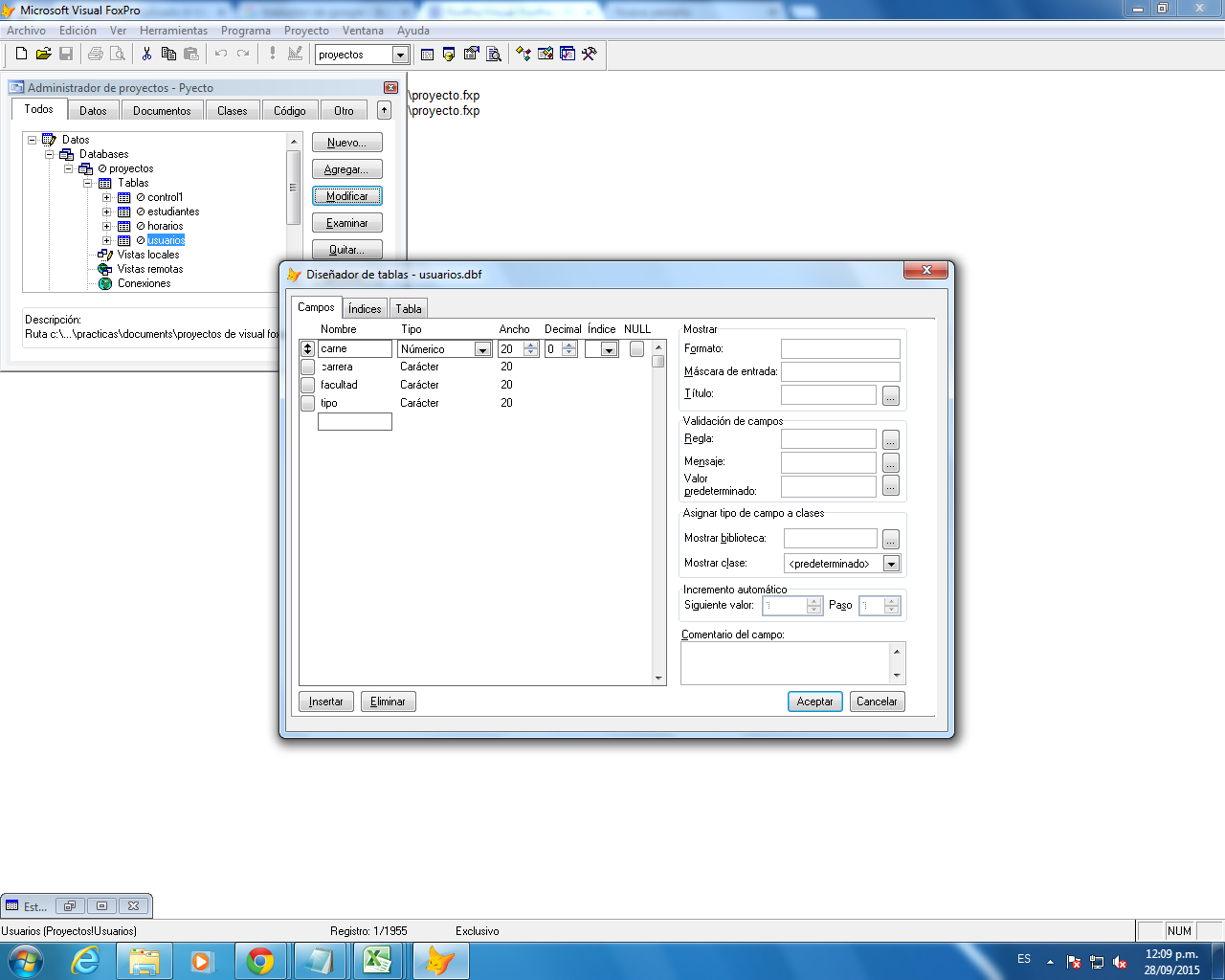Image resolution: width=1225 pixels, height=980 pixels.
Task: Open Internet Explorer from the taskbar
Action: click(x=86, y=960)
